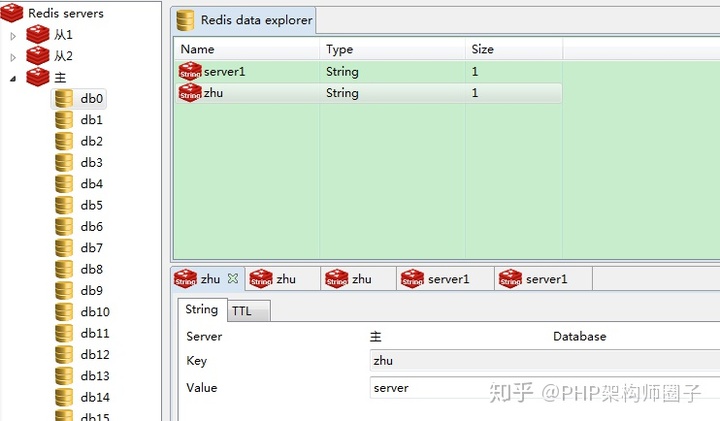Screen dimensions: 720x421
Task: Click the 从1 server icon
Action: [x=38, y=34]
